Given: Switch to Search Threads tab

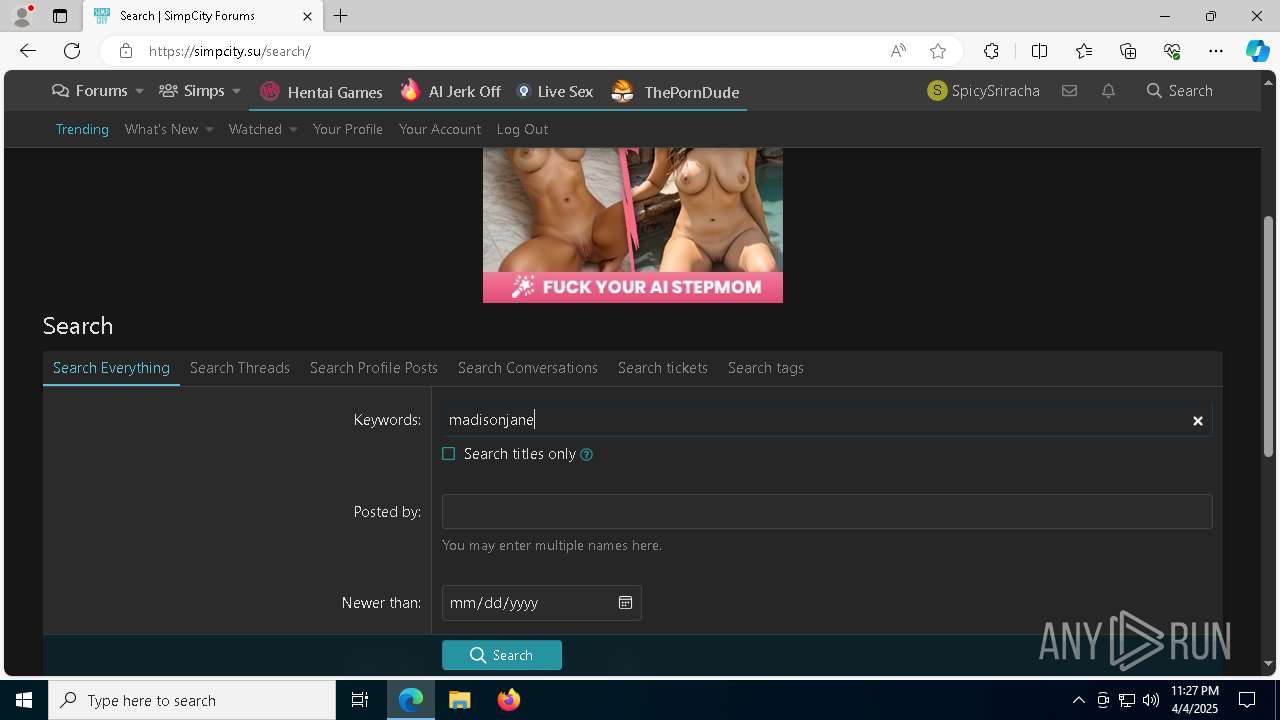Looking at the screenshot, I should tap(240, 368).
